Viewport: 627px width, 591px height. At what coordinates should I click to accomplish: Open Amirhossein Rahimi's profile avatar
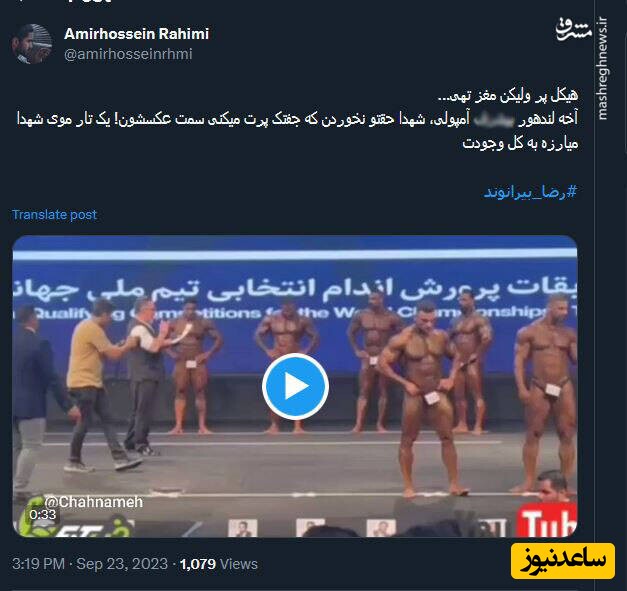point(32,44)
